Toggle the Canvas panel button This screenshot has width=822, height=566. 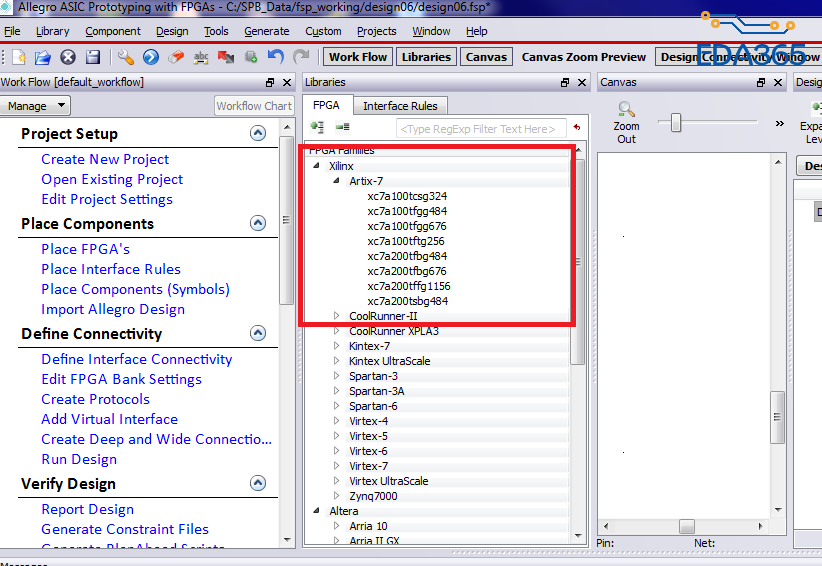pyautogui.click(x=486, y=57)
